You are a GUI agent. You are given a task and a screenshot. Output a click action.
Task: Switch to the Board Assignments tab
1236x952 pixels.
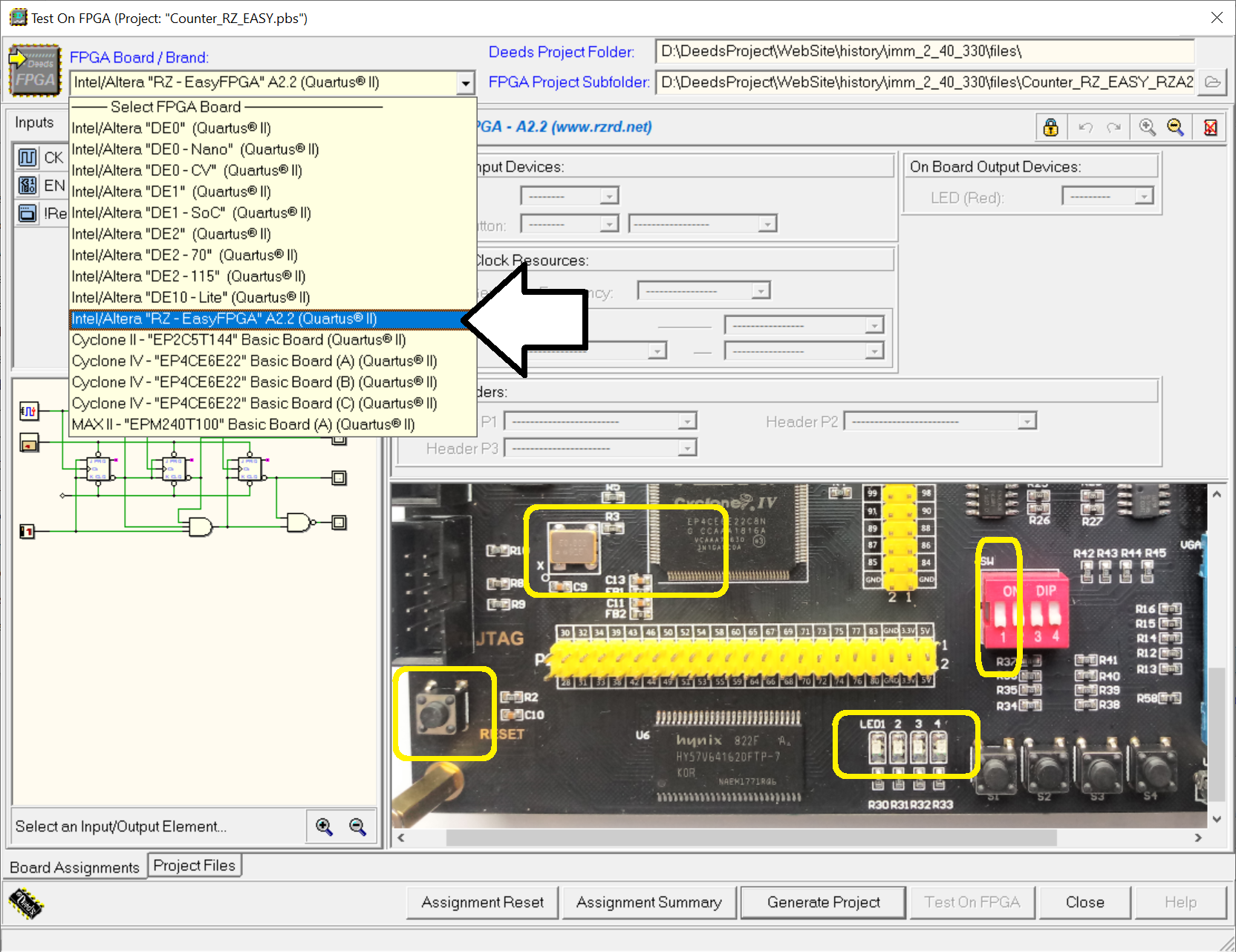coord(74,867)
